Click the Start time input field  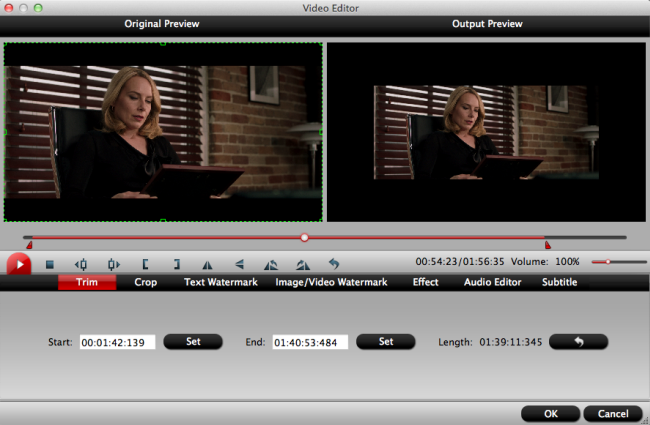point(117,342)
